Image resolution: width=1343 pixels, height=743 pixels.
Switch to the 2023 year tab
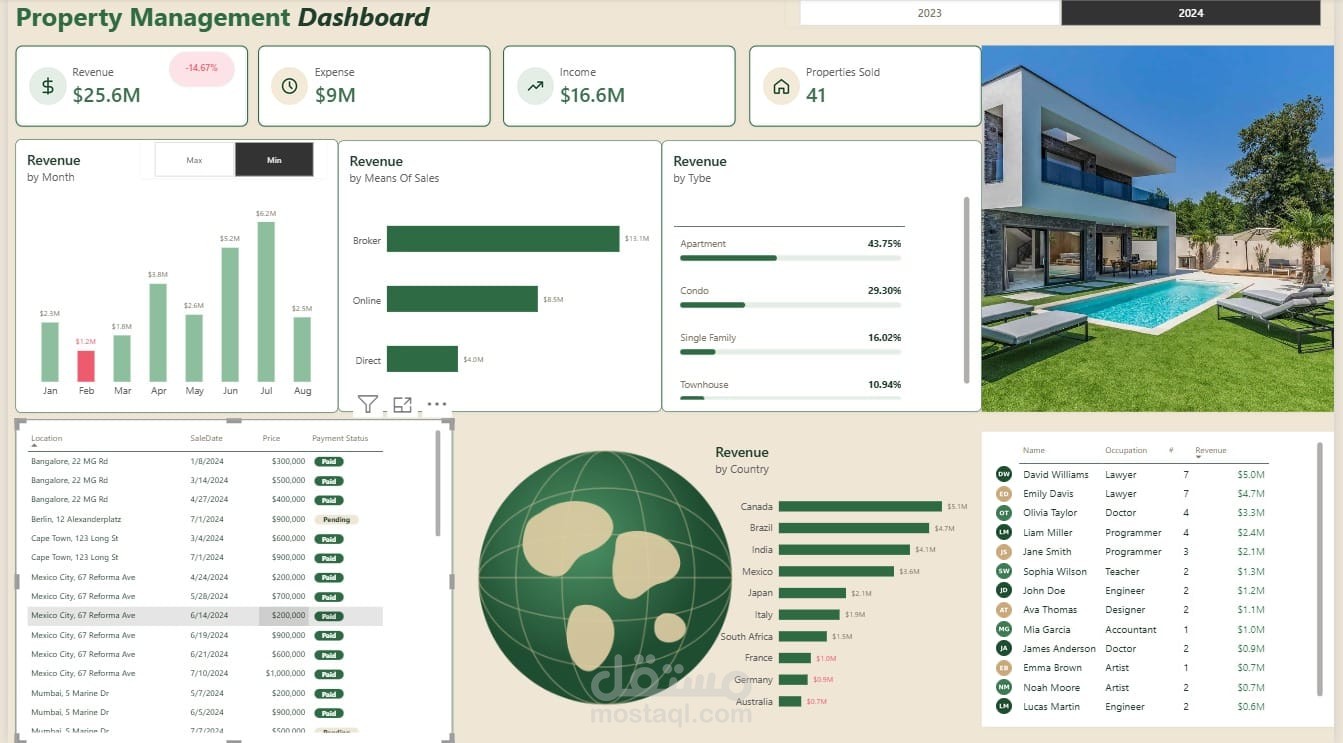(930, 13)
